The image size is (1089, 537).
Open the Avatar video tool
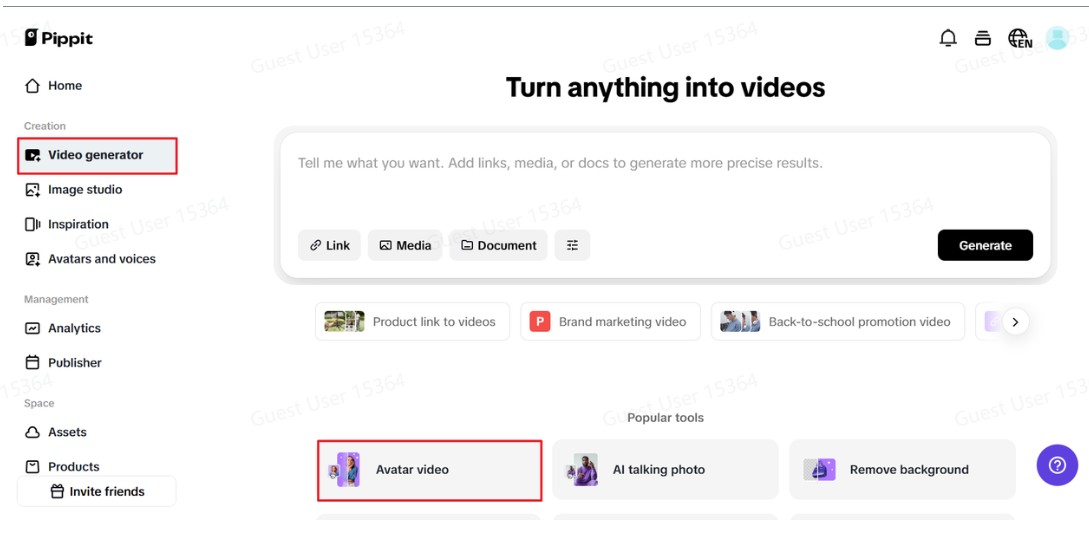429,470
